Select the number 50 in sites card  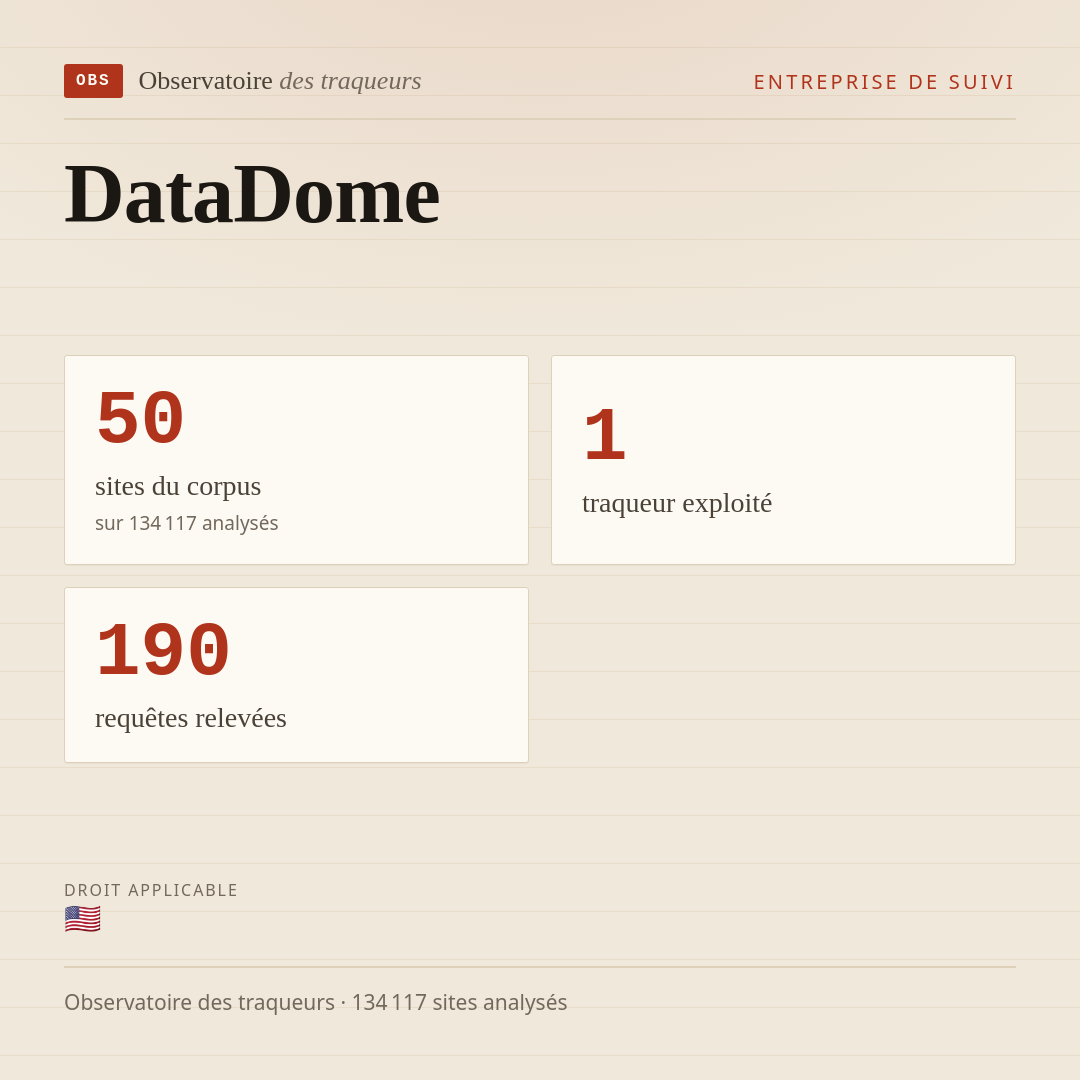pyautogui.click(x=140, y=419)
